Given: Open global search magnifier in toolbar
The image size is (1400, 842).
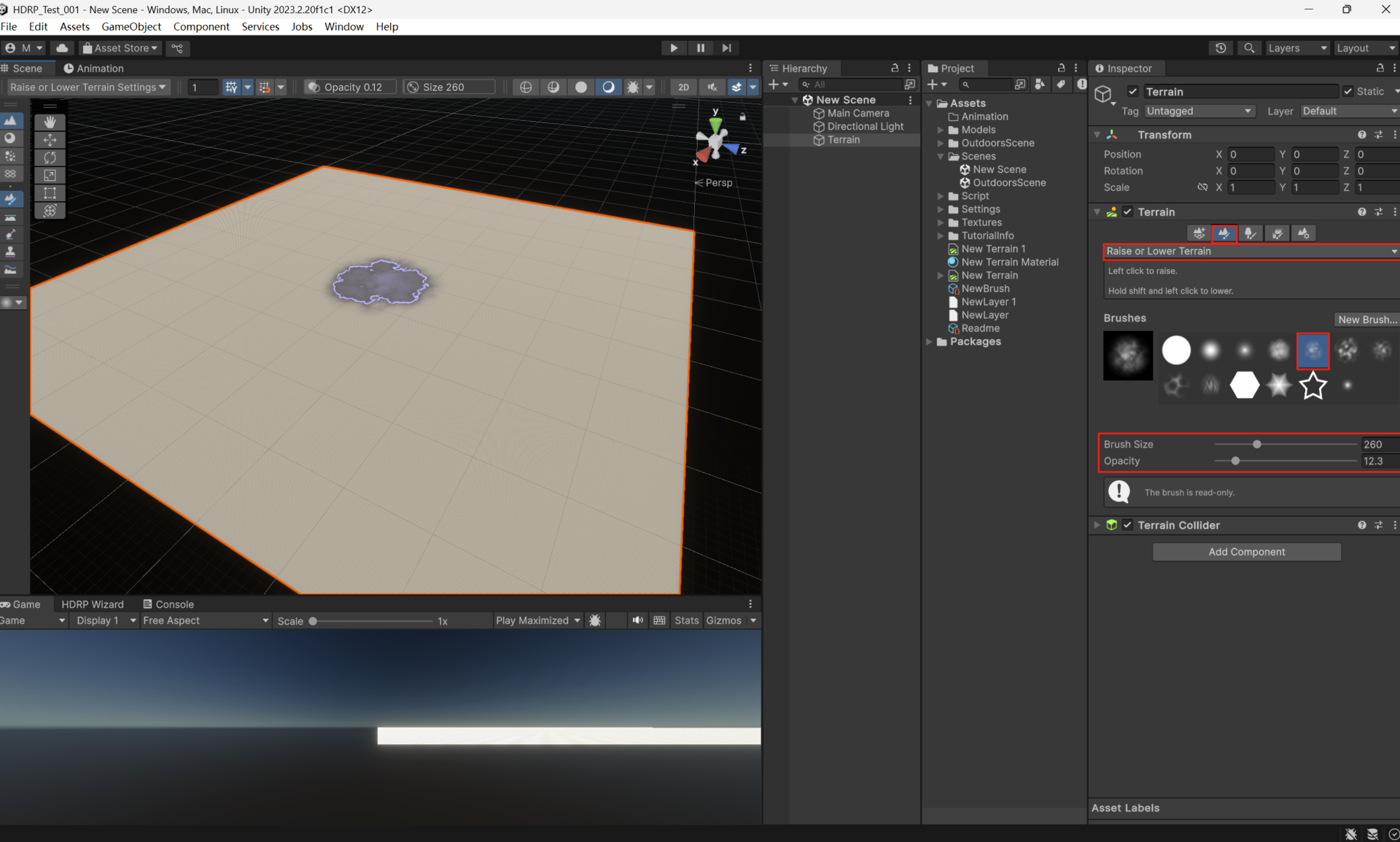Looking at the screenshot, I should pos(1249,48).
